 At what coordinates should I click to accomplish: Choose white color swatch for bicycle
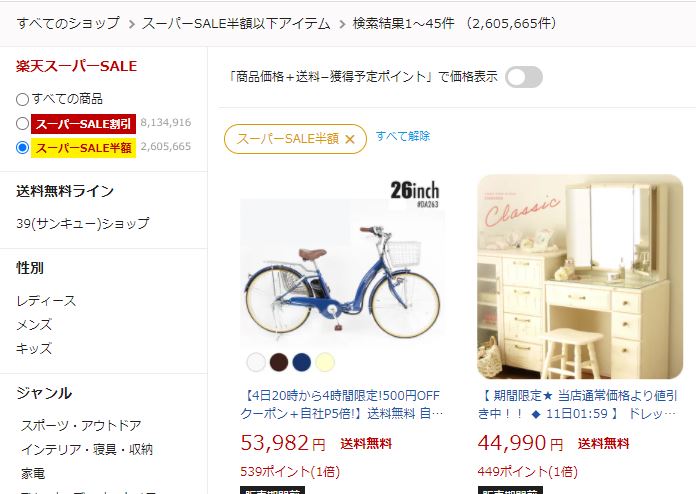point(256,362)
